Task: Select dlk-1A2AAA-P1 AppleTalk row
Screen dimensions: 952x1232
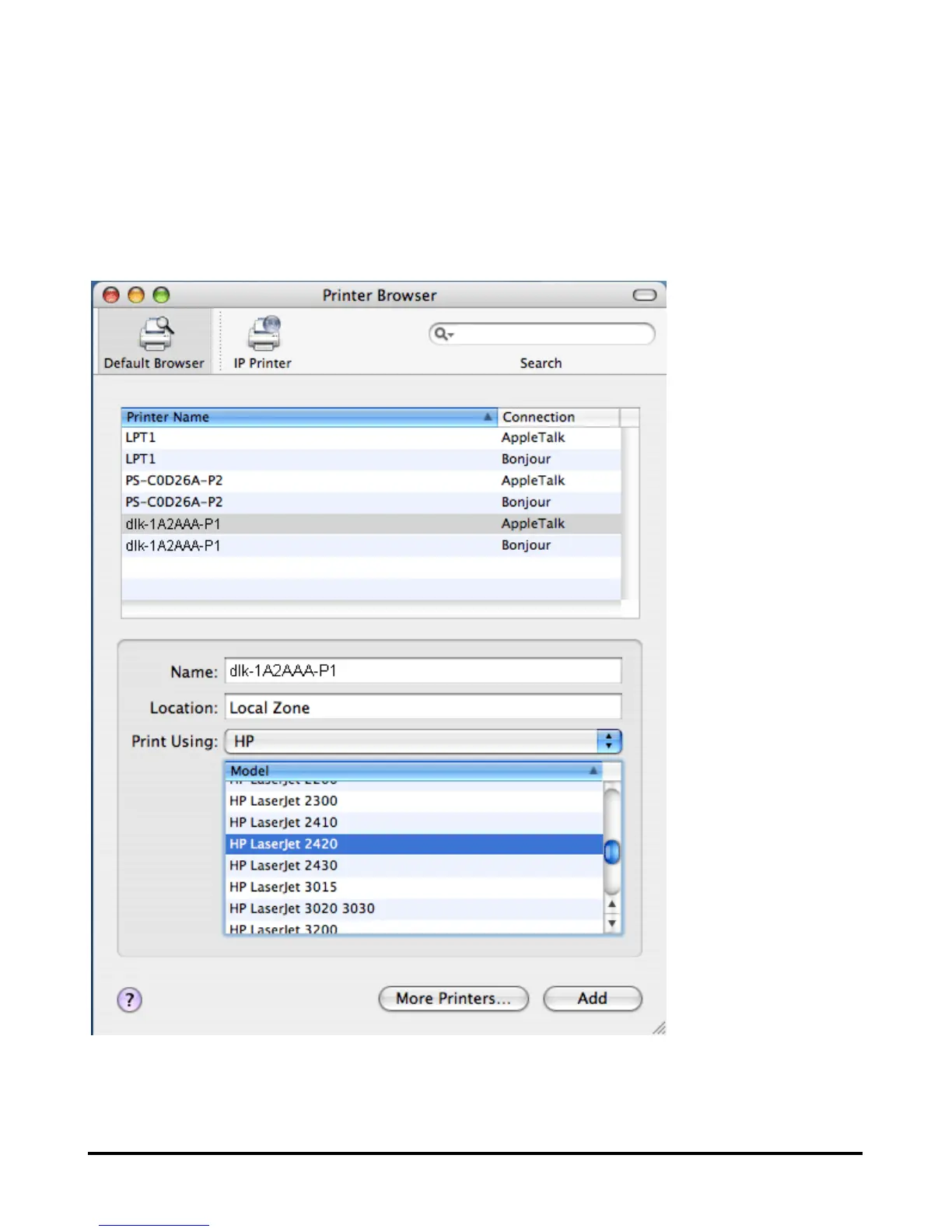Action: click(x=372, y=523)
